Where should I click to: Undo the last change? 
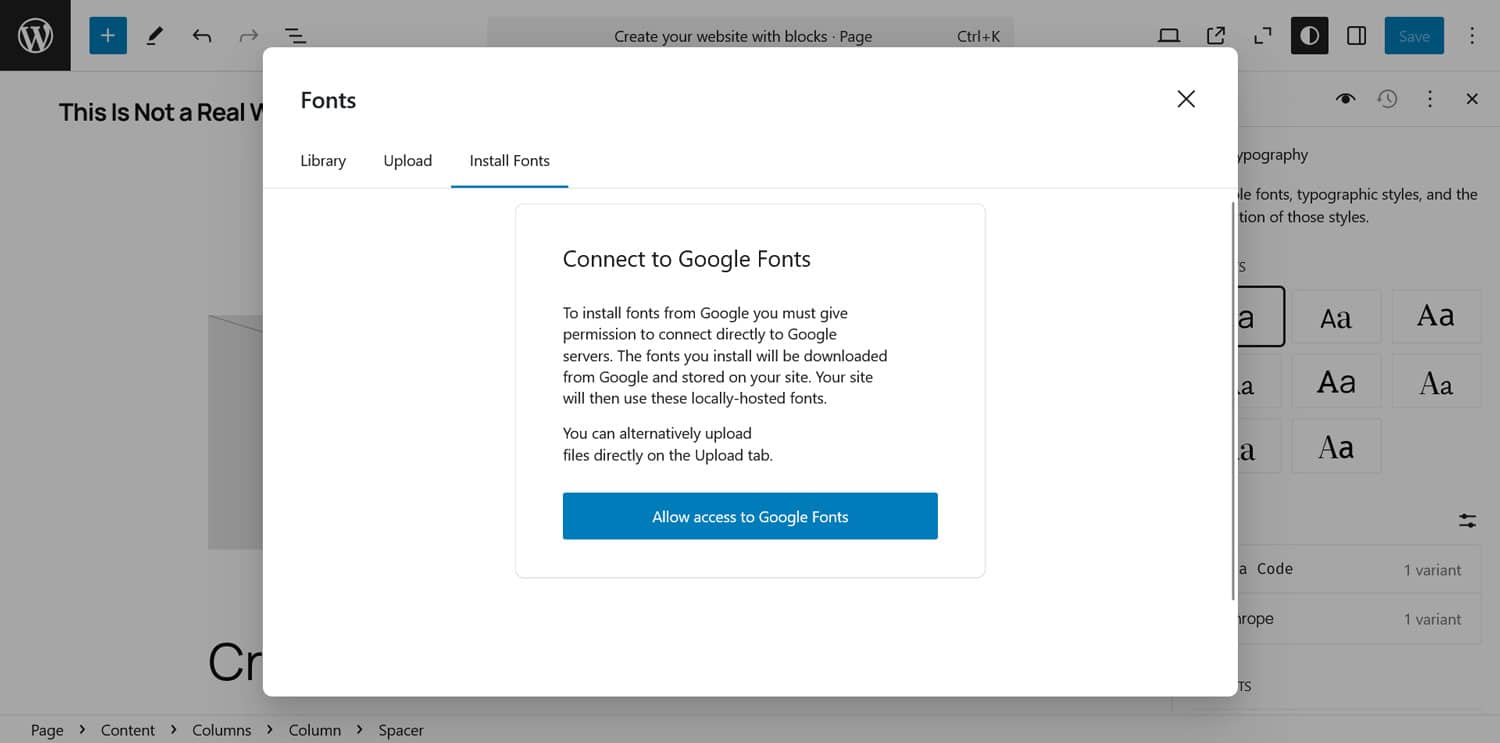[x=202, y=36]
